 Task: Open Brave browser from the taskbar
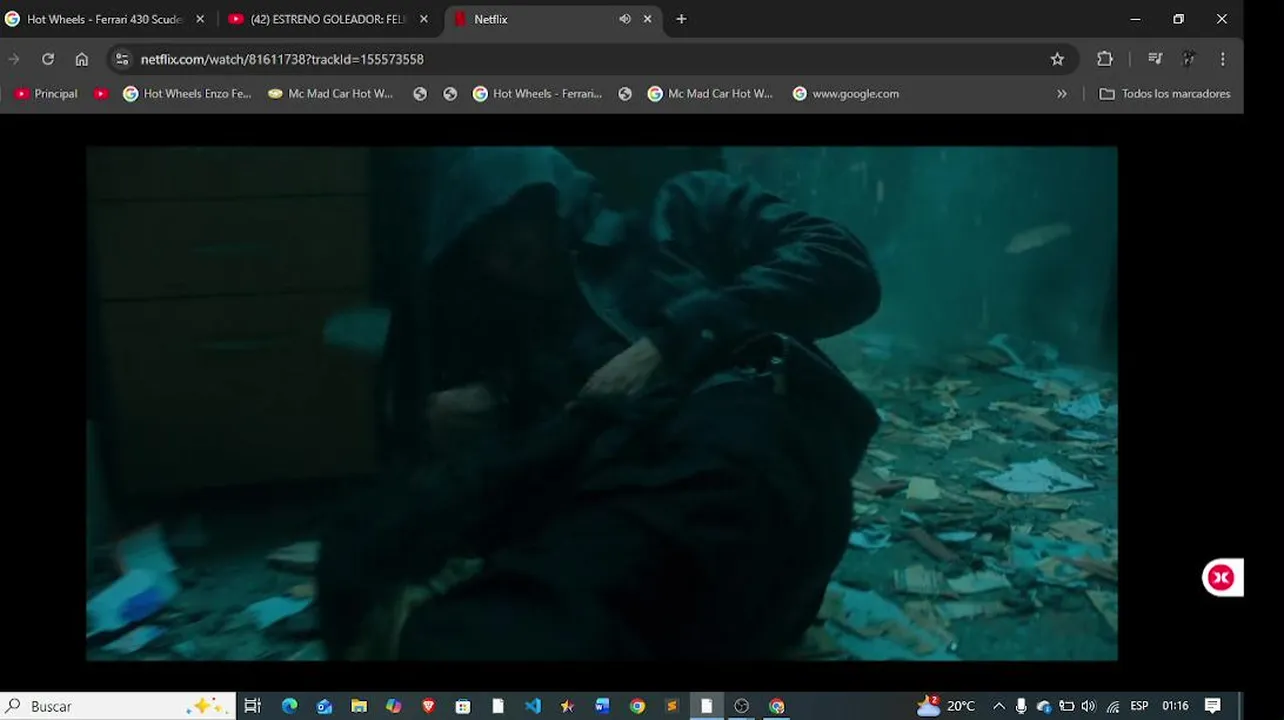(428, 706)
